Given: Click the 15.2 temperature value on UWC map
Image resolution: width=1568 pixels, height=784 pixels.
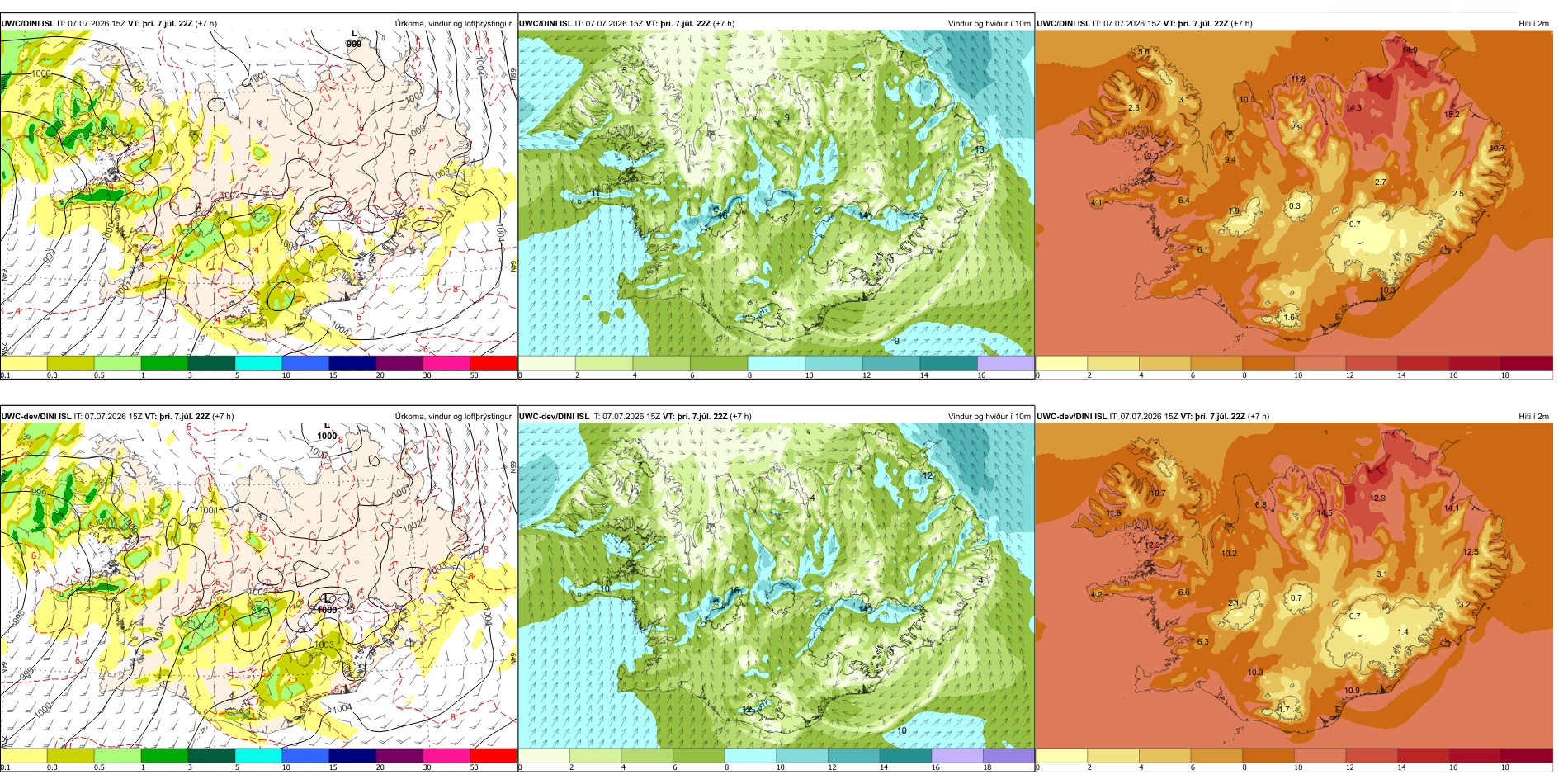Looking at the screenshot, I should click(x=1452, y=114).
